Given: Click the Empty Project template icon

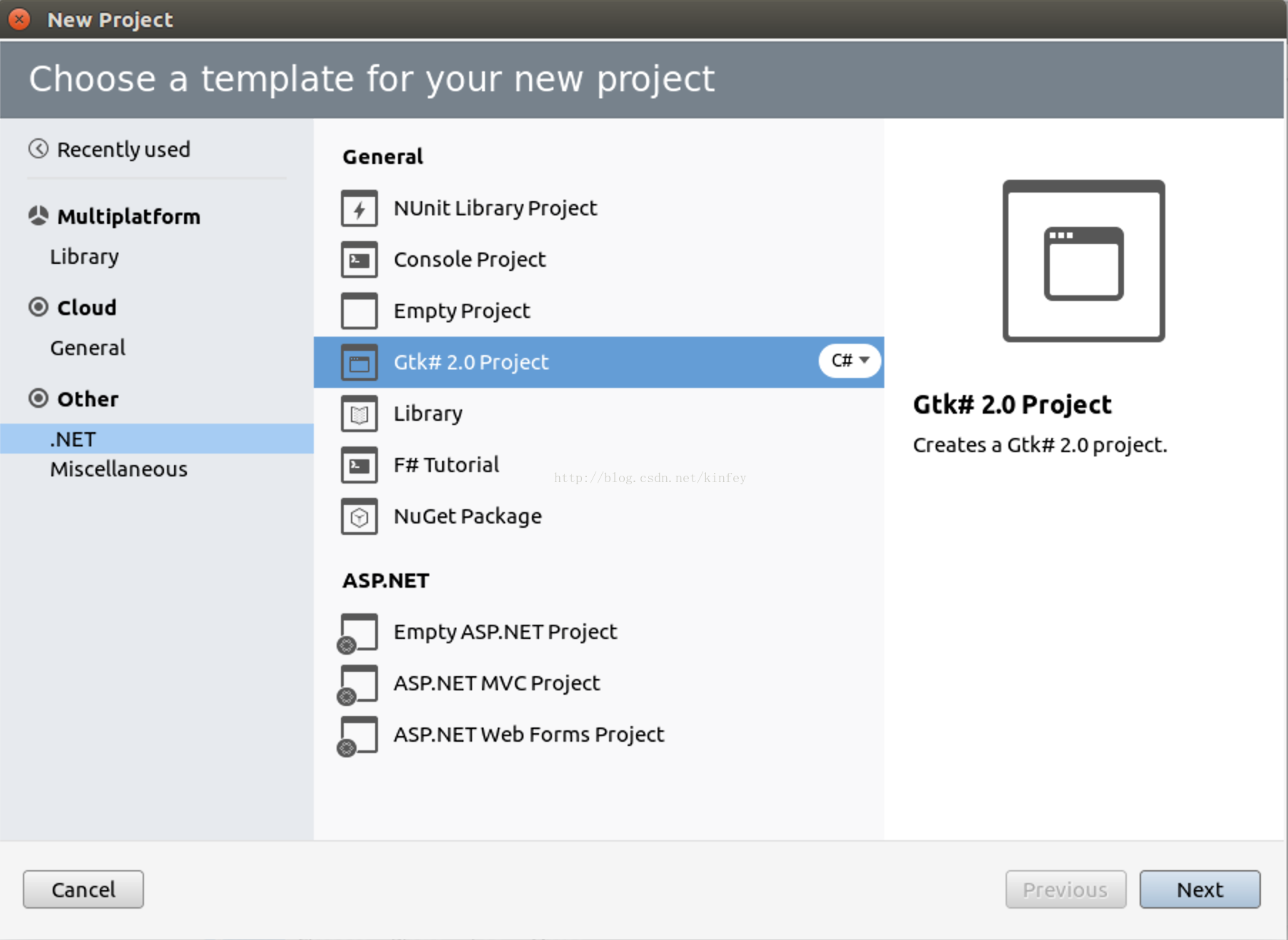Looking at the screenshot, I should coord(359,312).
